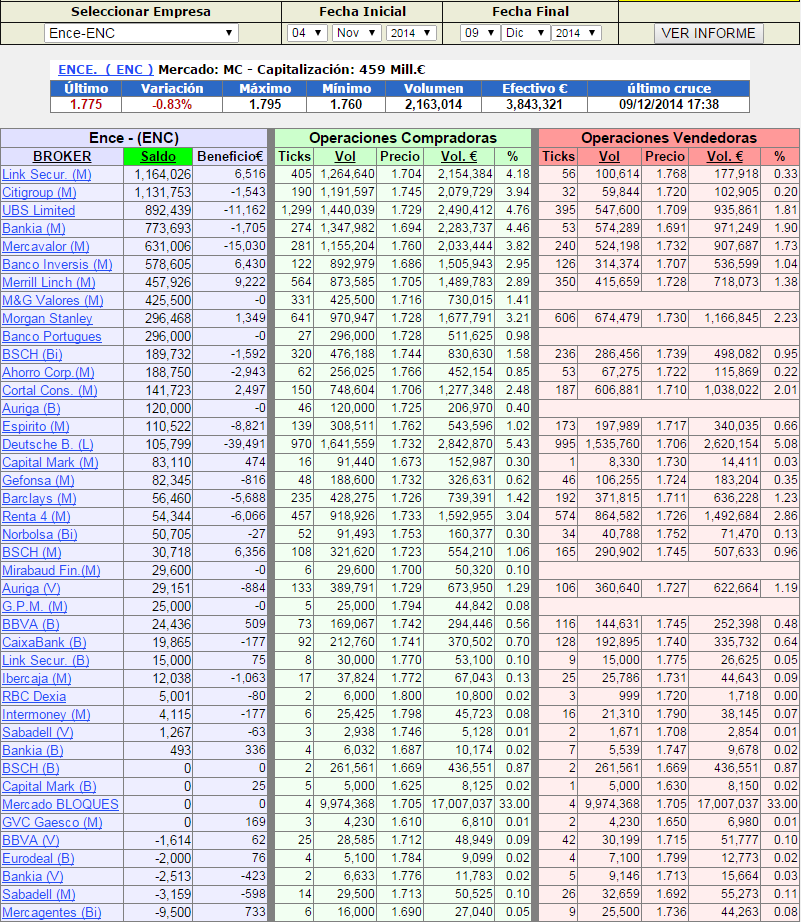Open the Barclays (M) broker link
Screen dimensions: 801x922
coord(39,499)
